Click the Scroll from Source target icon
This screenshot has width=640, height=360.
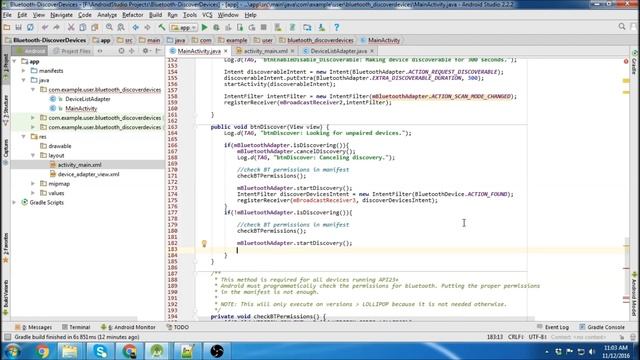click(x=121, y=51)
